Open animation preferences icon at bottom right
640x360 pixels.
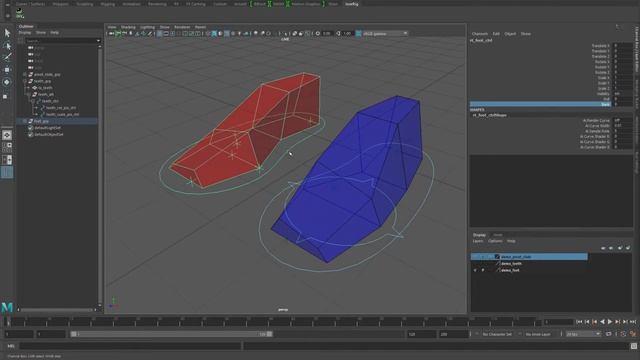[x=633, y=334]
